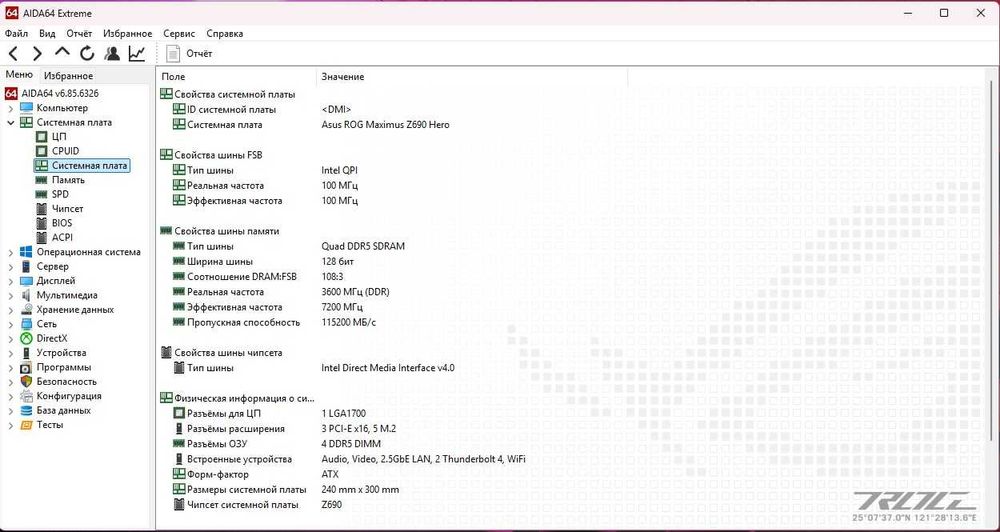Click the Компьютер monitor icon
1000x532 pixels.
pos(26,108)
